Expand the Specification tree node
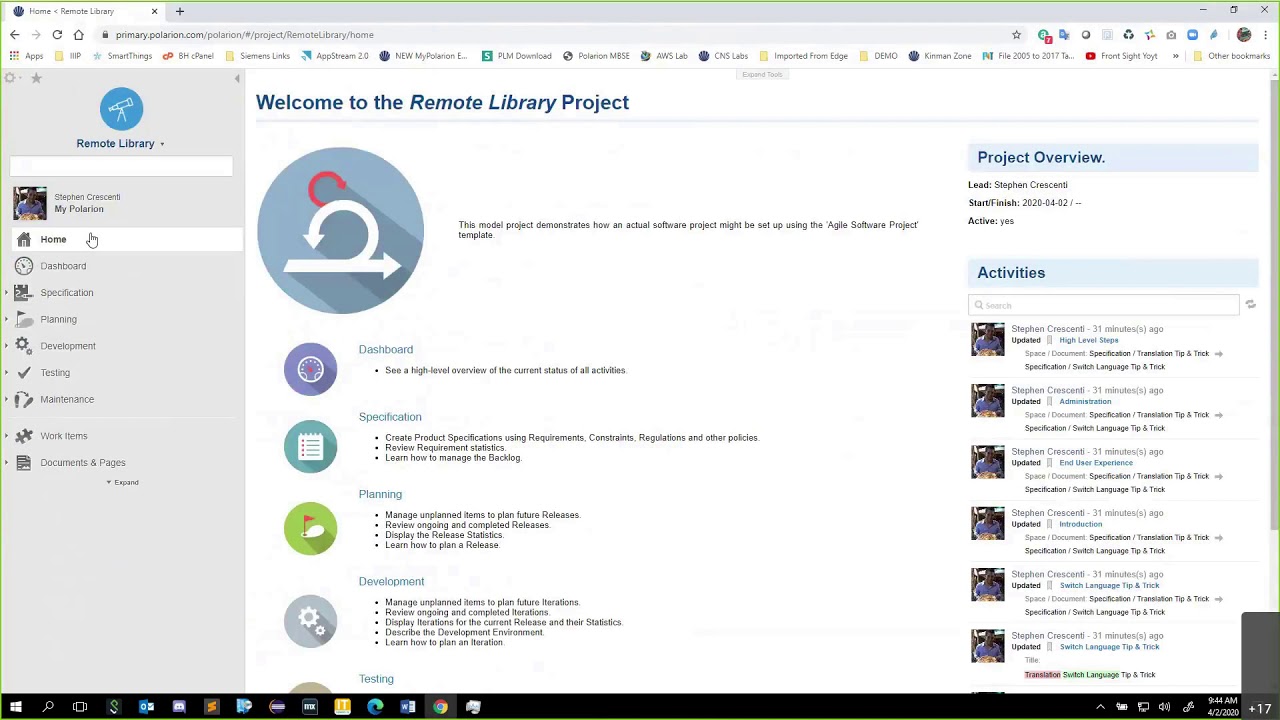The height and width of the screenshot is (720, 1280). (x=7, y=293)
